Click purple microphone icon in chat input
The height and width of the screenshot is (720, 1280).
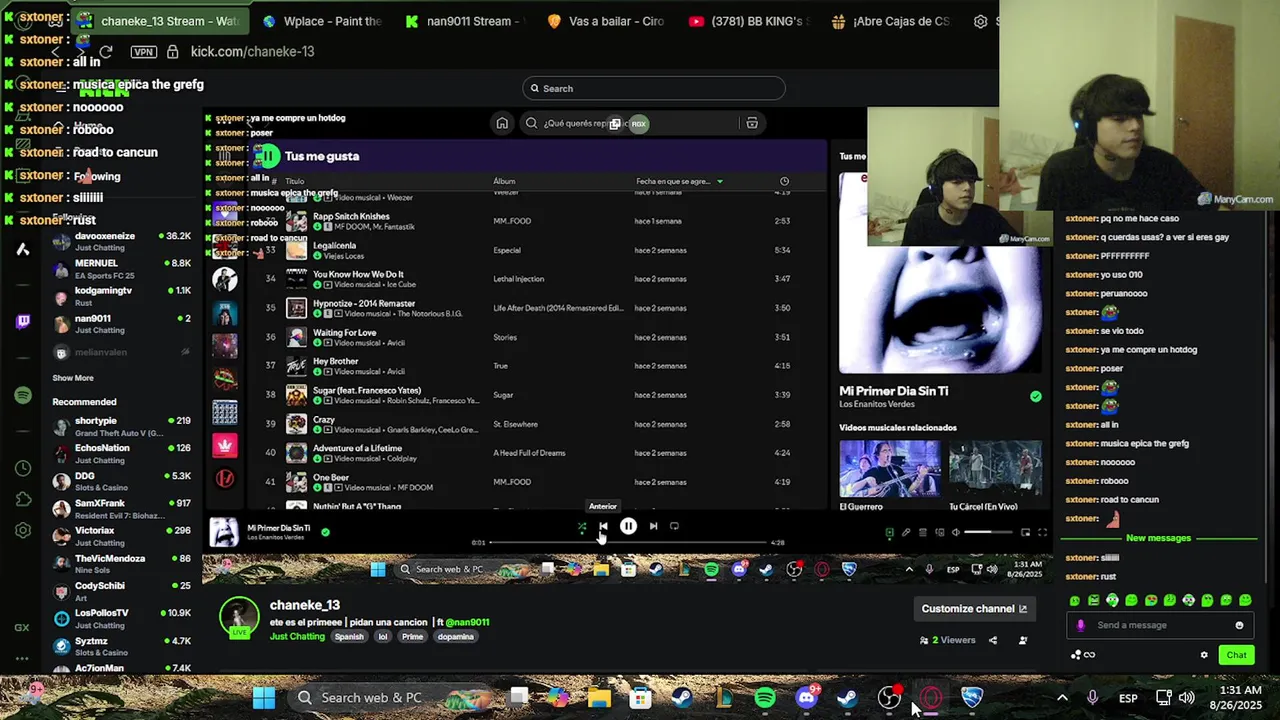click(1080, 625)
